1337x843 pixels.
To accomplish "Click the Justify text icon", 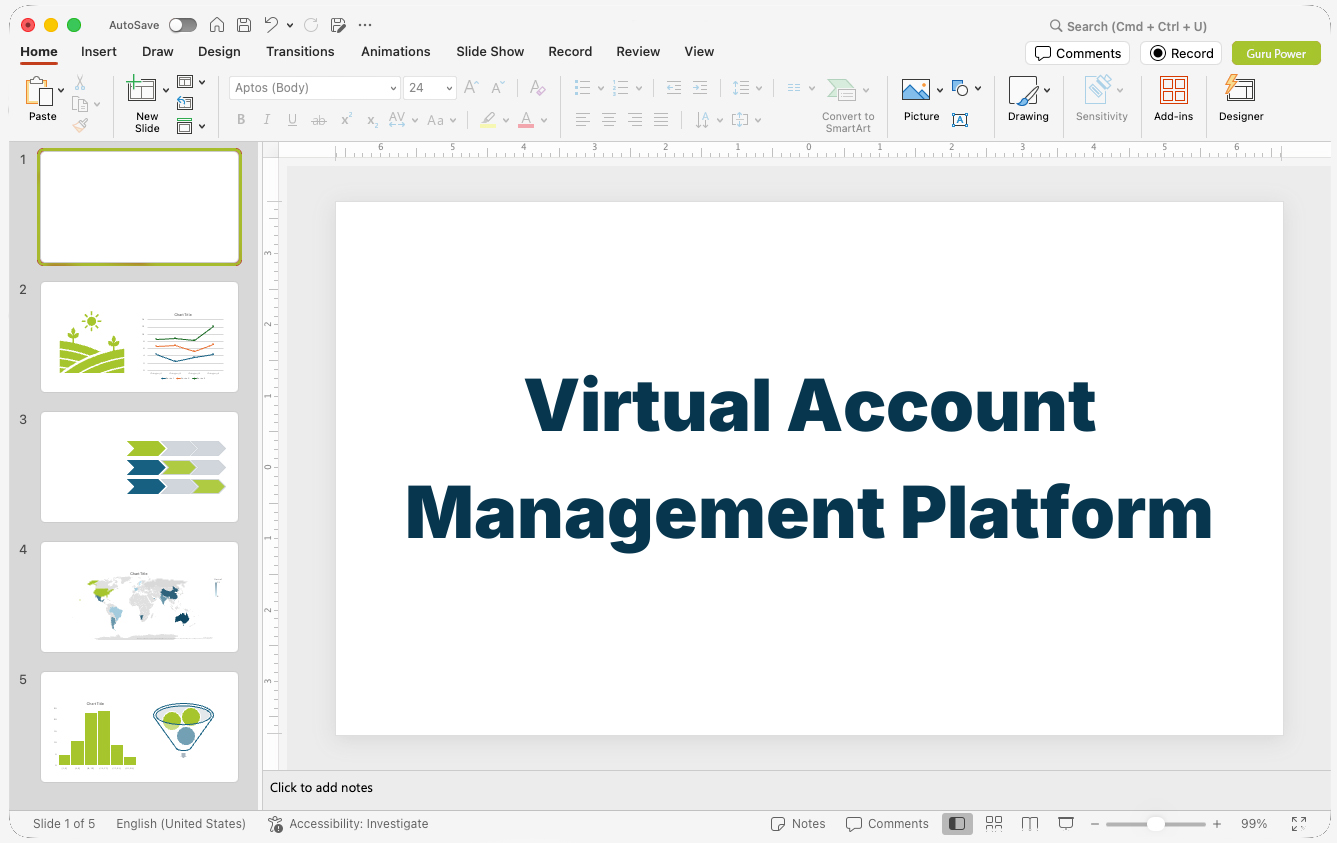I will (x=660, y=120).
